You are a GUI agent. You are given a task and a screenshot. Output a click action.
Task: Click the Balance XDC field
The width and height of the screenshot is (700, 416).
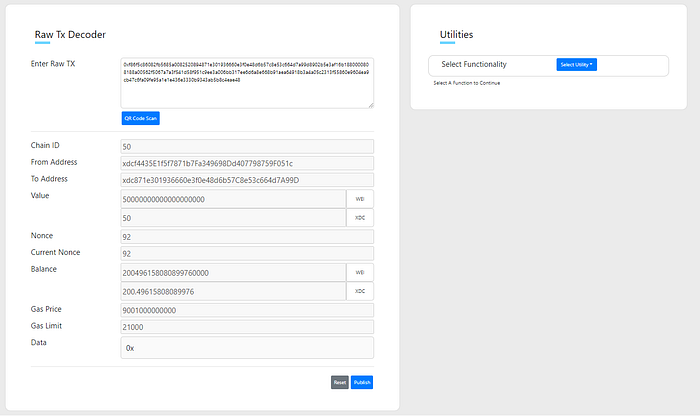[x=233, y=291]
